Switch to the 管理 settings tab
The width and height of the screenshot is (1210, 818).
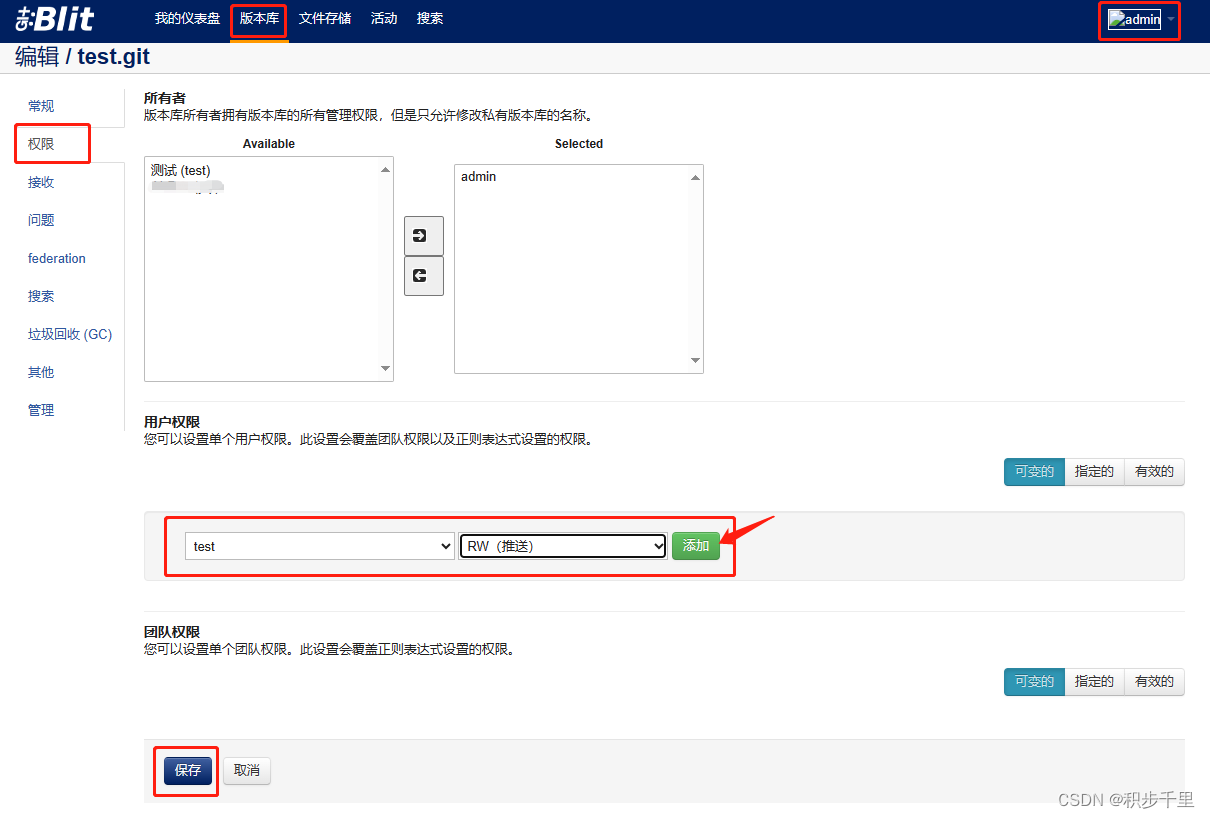(41, 410)
